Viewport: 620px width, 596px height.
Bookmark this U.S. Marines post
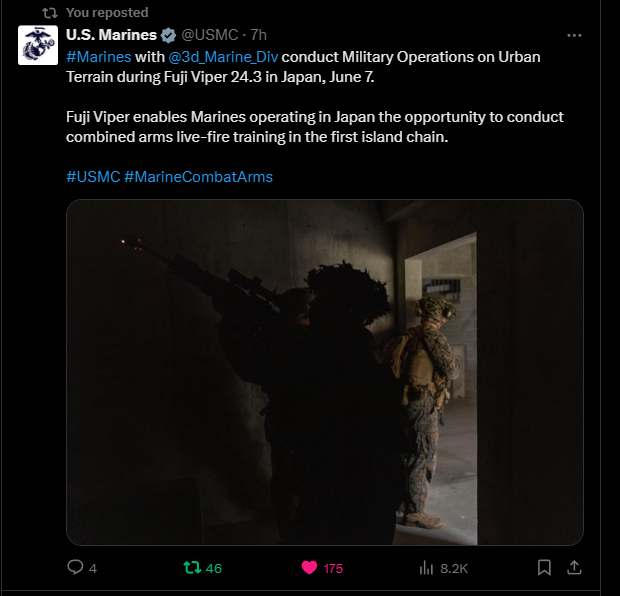(x=544, y=568)
